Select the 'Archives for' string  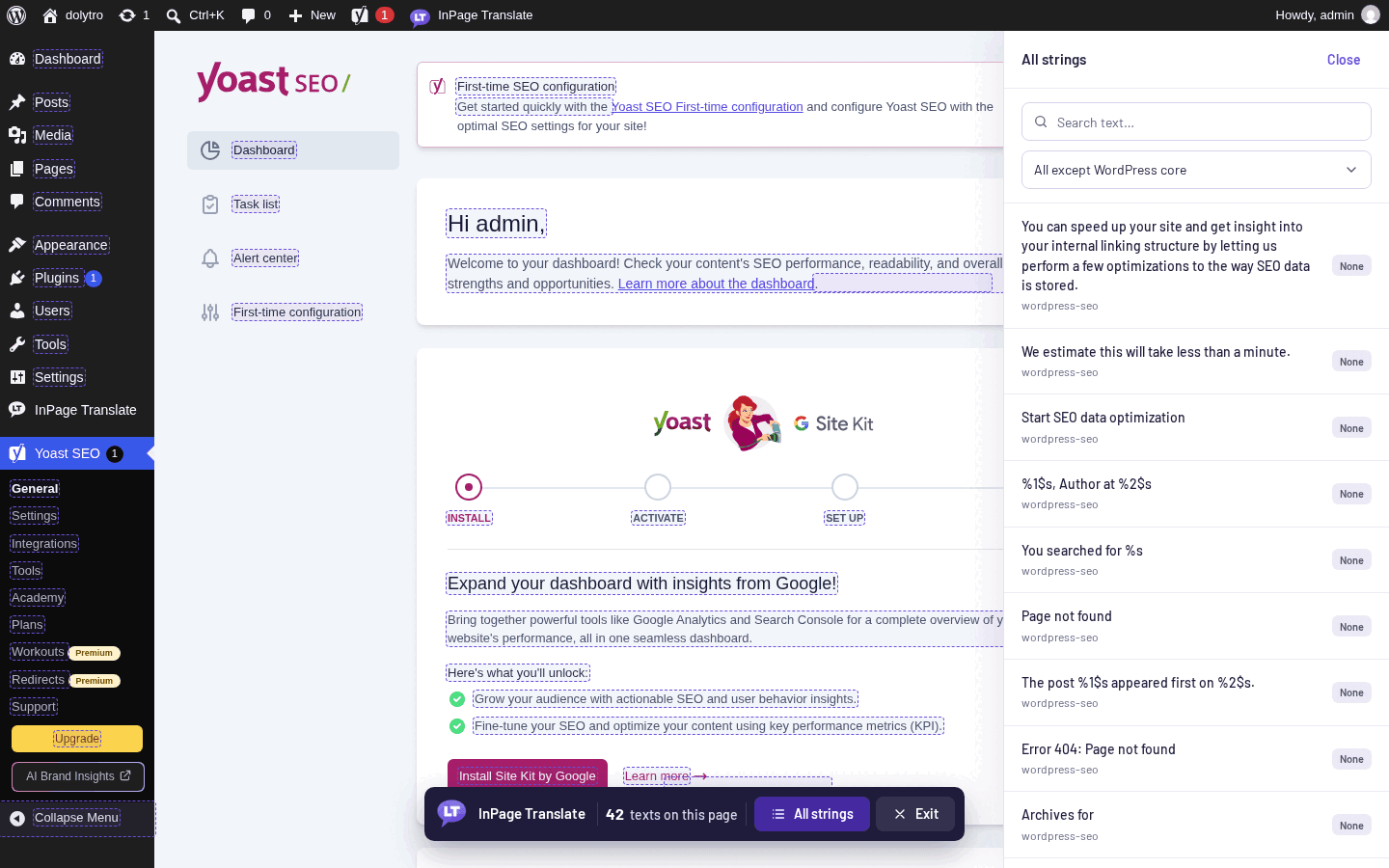click(x=1196, y=825)
